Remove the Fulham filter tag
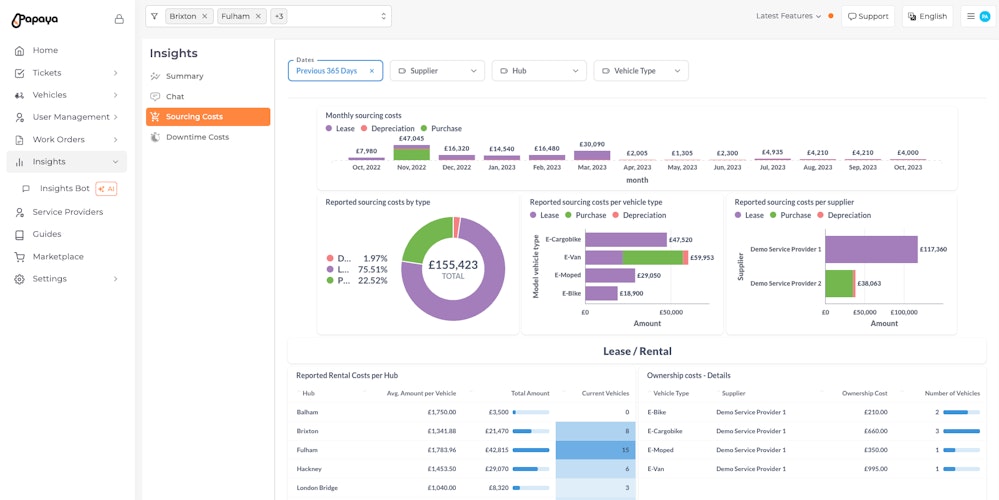 (258, 17)
